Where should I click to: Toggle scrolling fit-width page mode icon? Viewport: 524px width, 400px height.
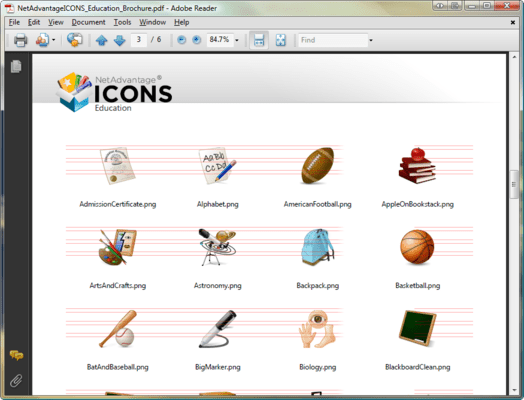tap(259, 40)
